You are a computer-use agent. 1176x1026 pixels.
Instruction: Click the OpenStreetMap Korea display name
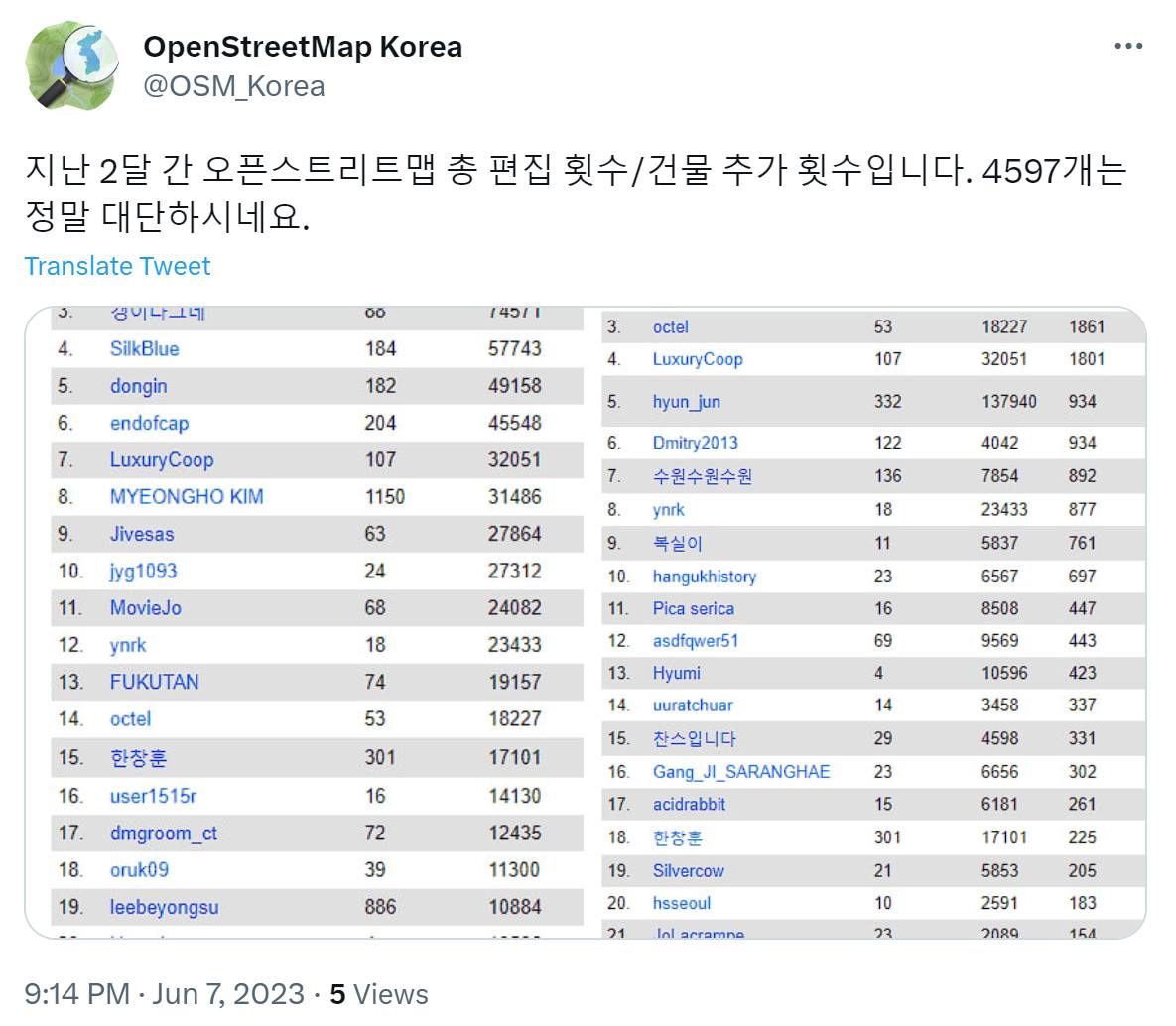pyautogui.click(x=303, y=47)
